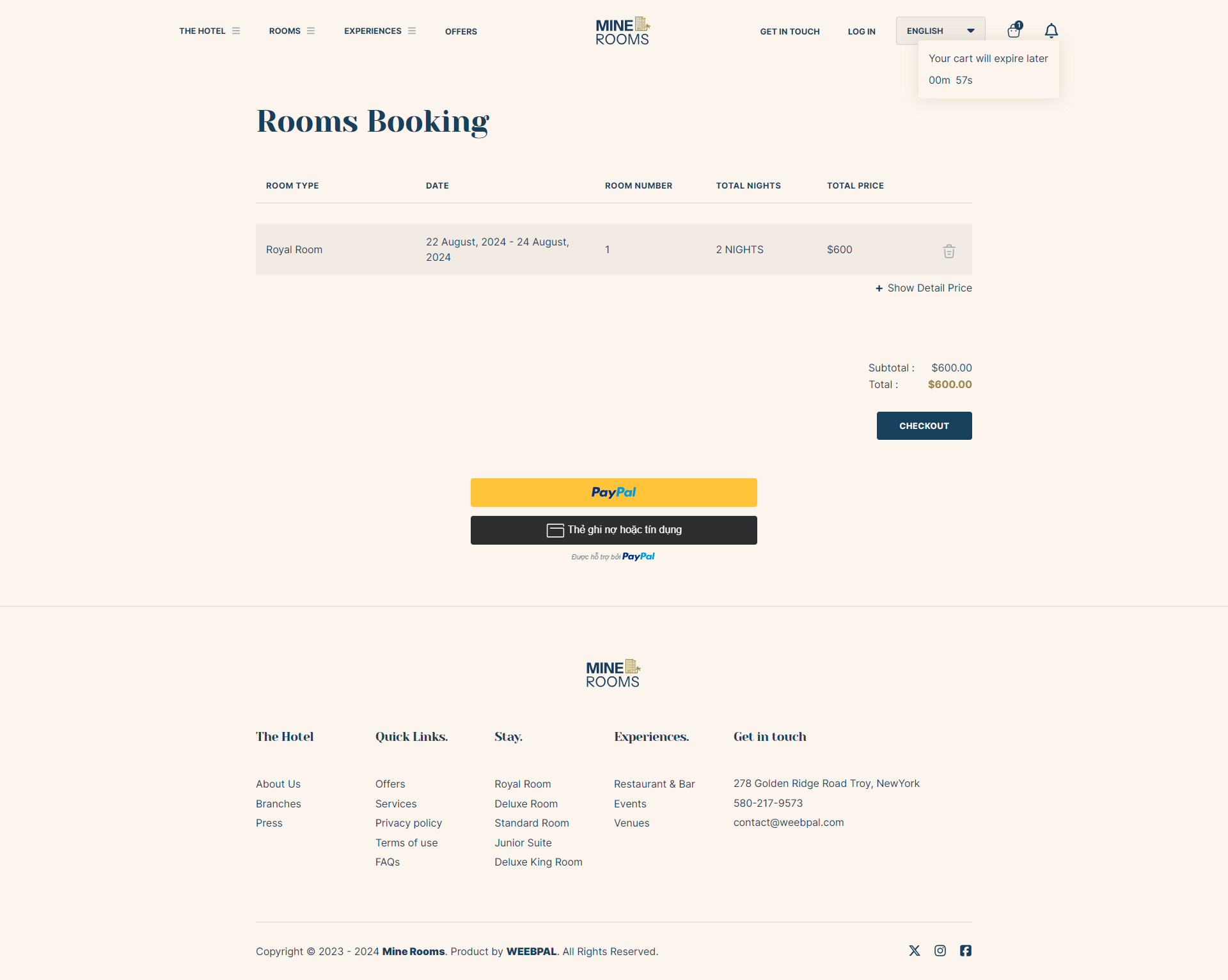Image resolution: width=1228 pixels, height=980 pixels.
Task: Click the OFFERS menu tab
Action: point(460,31)
